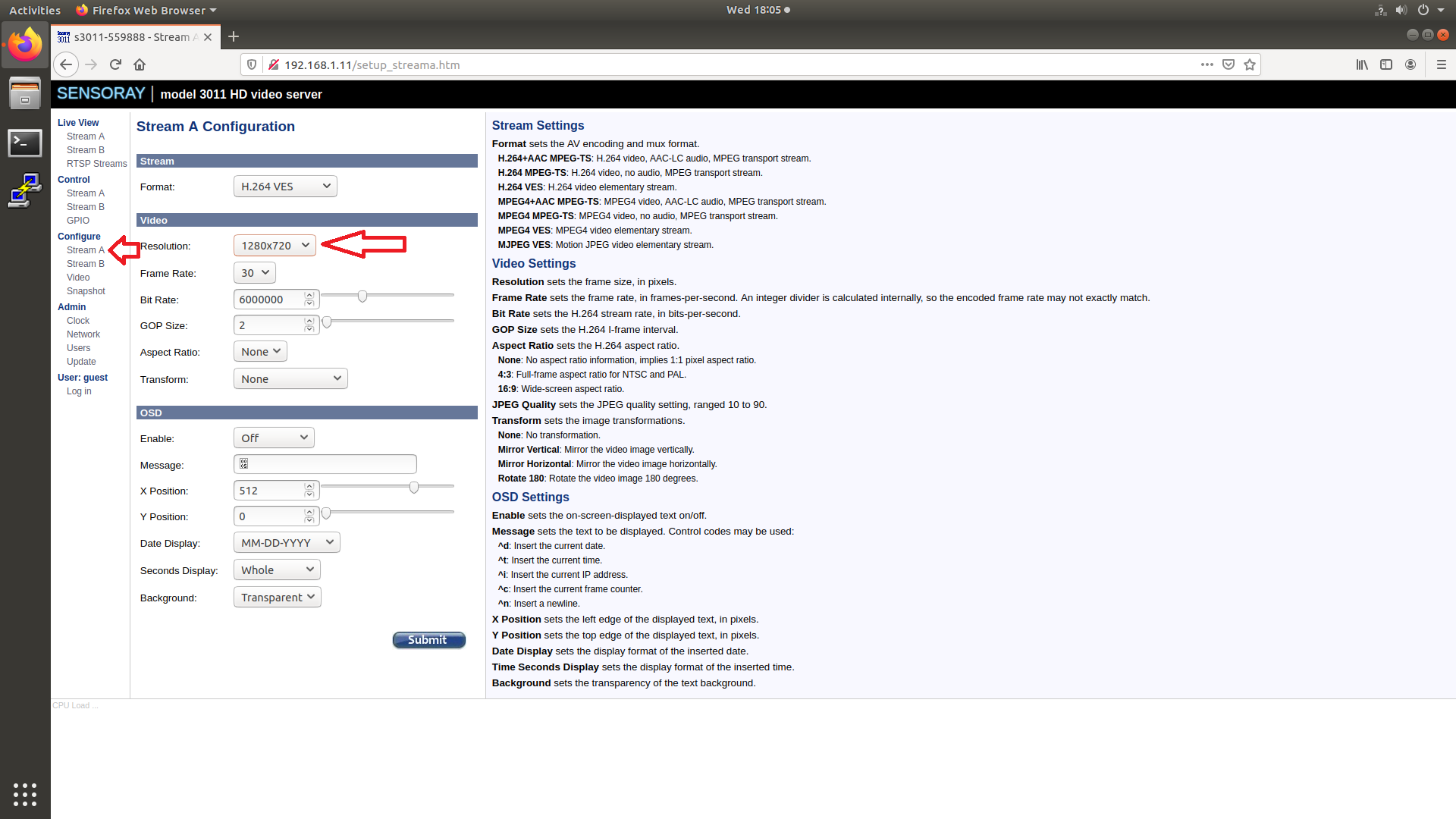
Task: Close the s3011-559888 tab
Action: [x=208, y=37]
